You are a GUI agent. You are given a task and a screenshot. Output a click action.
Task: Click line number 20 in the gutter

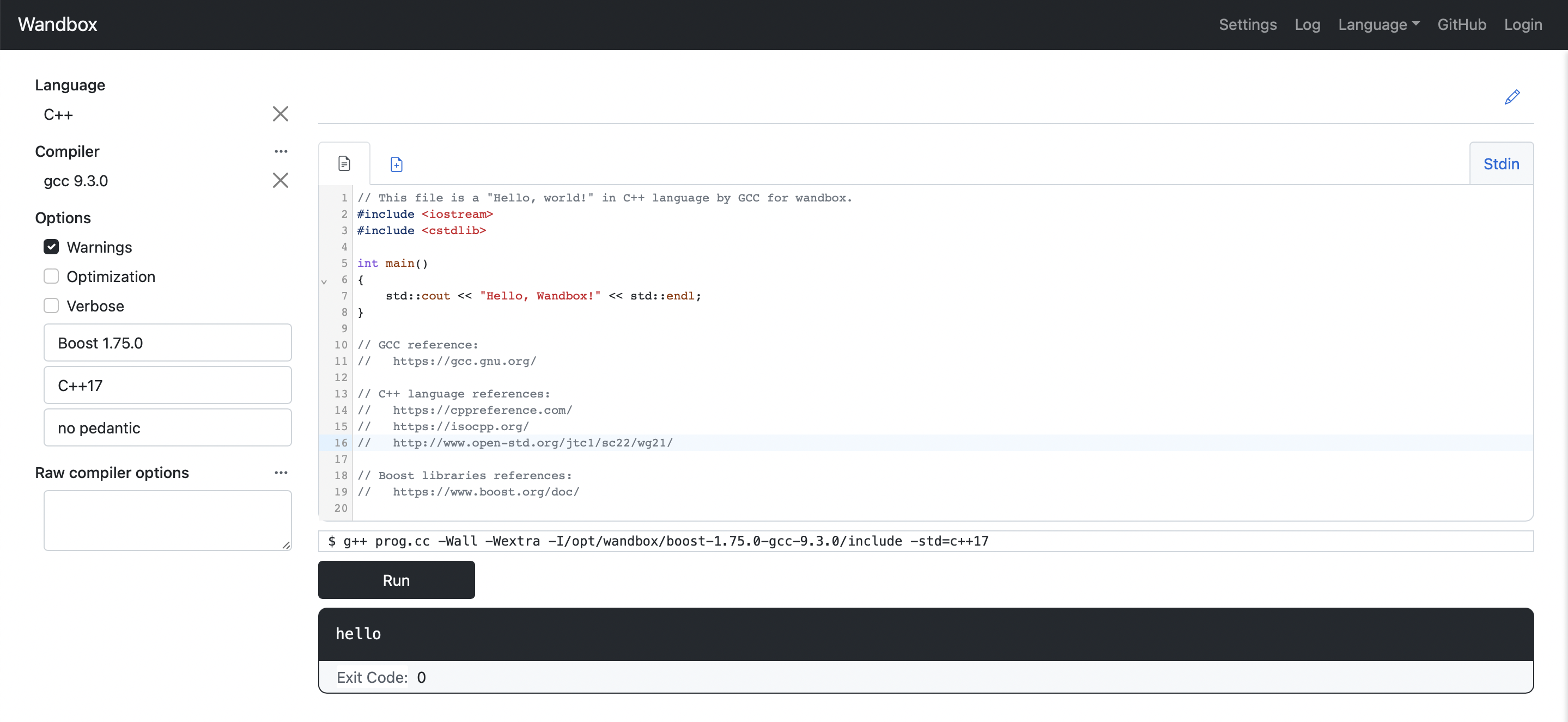341,509
